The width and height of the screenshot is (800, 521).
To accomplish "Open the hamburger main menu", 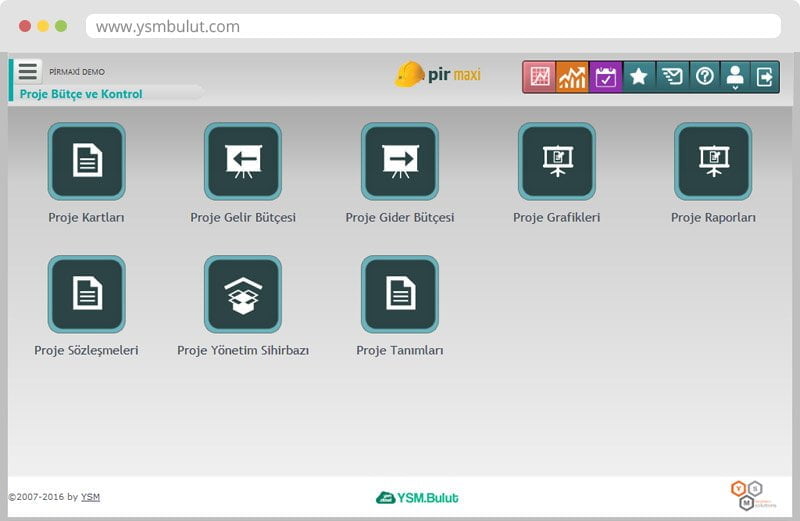I will [x=28, y=72].
